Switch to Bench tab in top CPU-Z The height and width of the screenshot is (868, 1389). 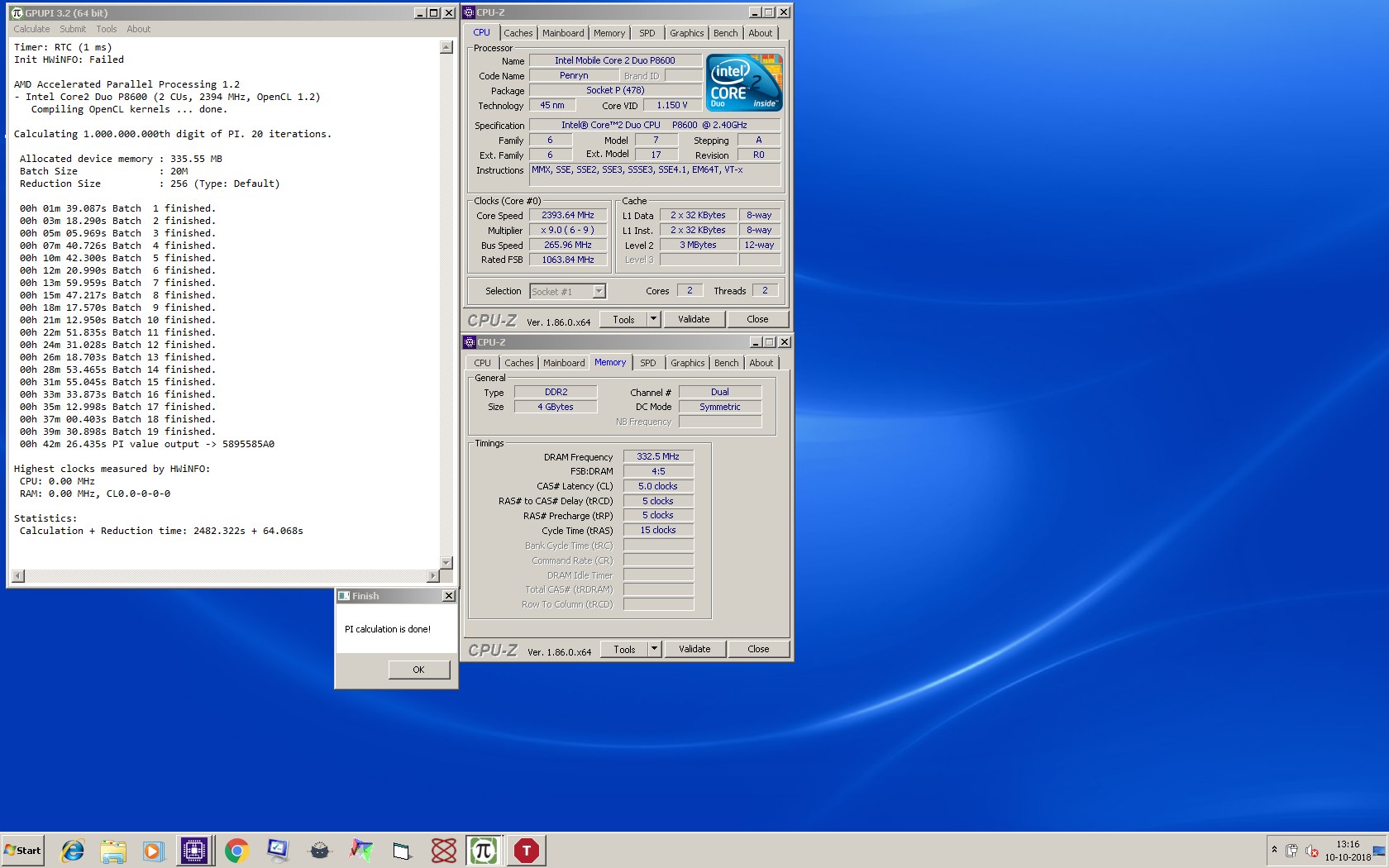point(726,33)
